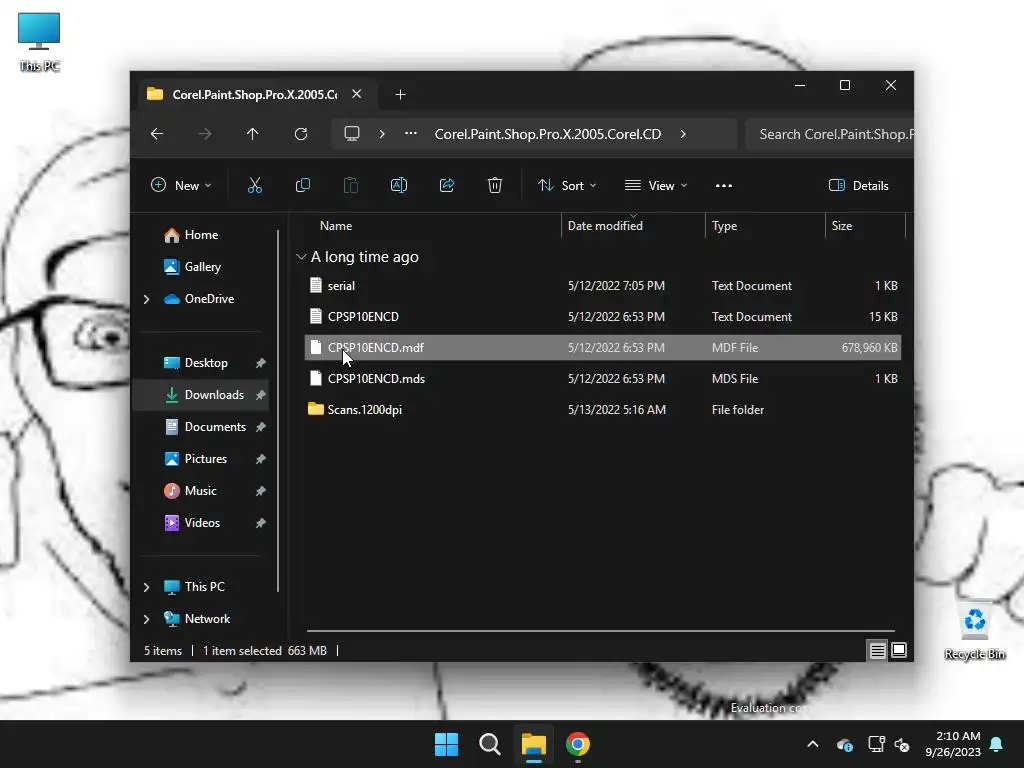Collapse the 'A long time ago' group
1024x768 pixels.
pos(301,257)
